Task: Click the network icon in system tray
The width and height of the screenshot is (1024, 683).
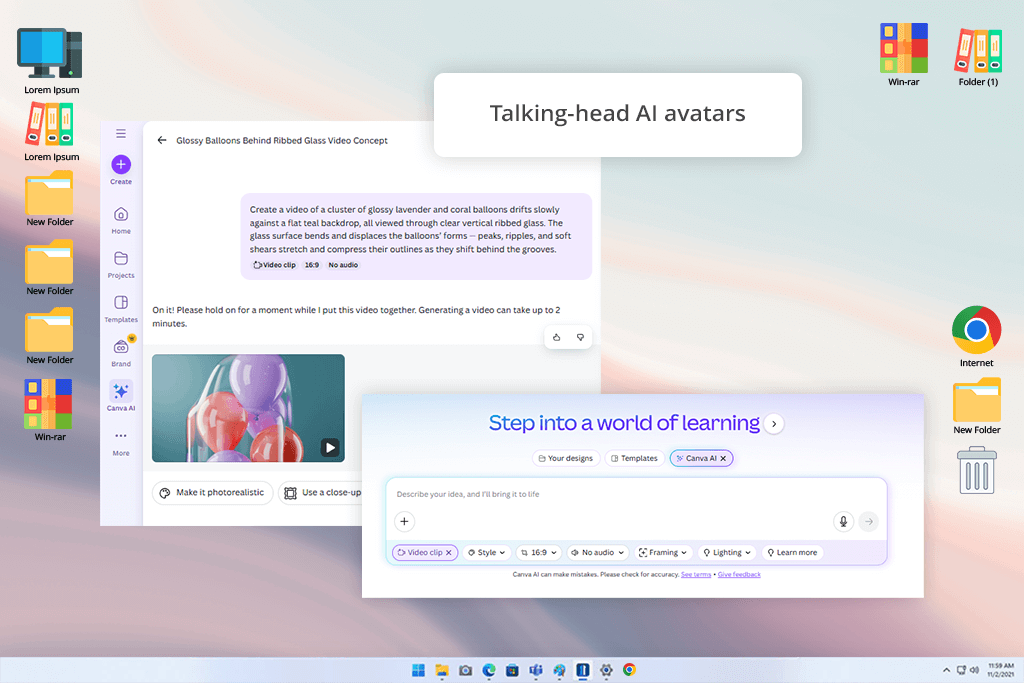Action: [x=961, y=670]
